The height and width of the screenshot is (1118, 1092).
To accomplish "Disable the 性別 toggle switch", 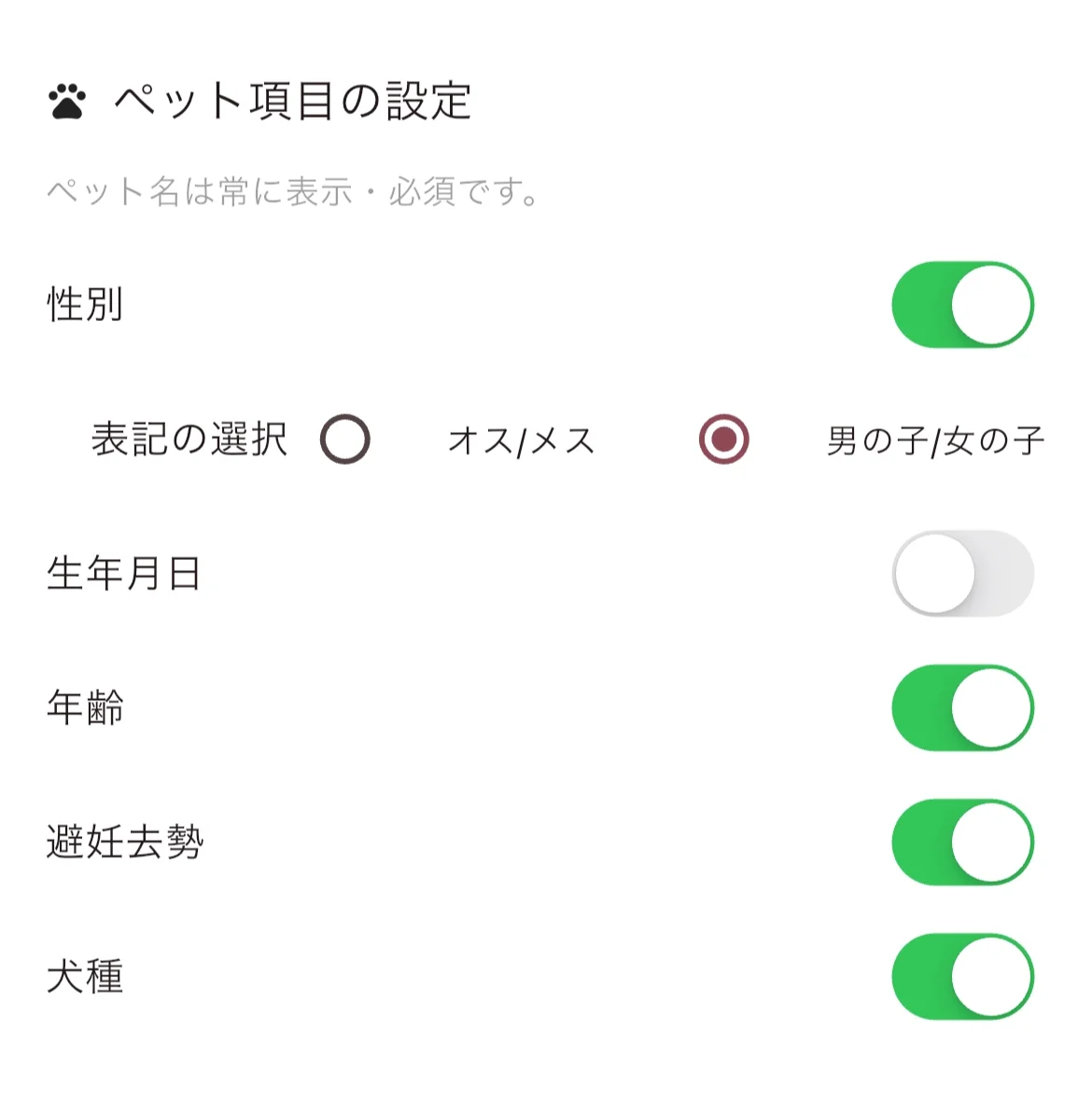I will (x=962, y=305).
